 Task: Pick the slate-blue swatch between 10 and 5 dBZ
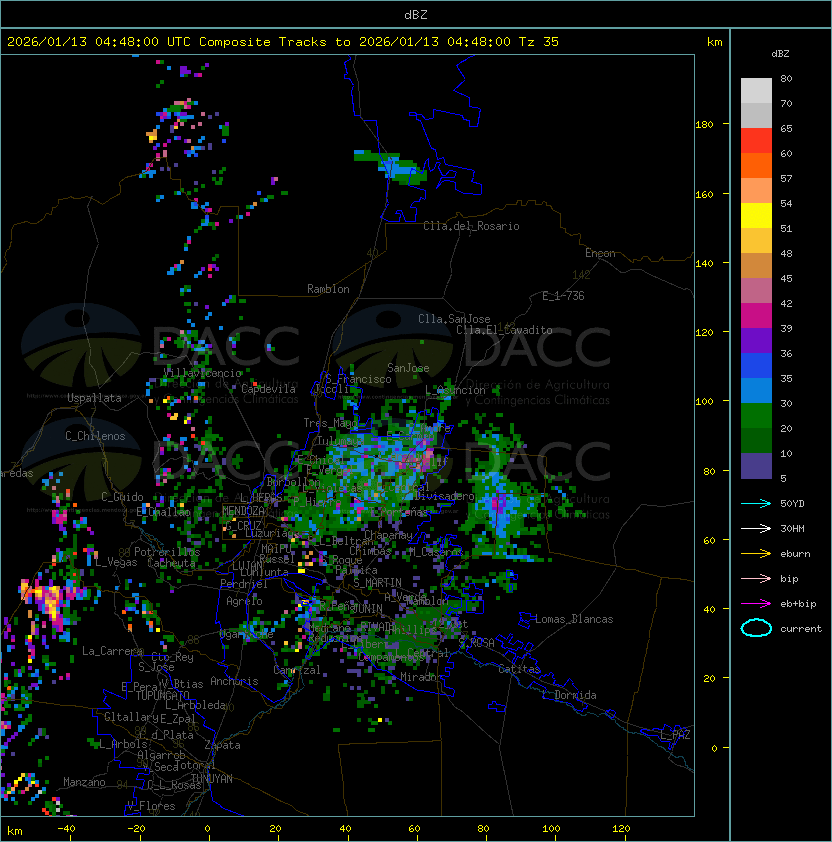click(x=756, y=466)
